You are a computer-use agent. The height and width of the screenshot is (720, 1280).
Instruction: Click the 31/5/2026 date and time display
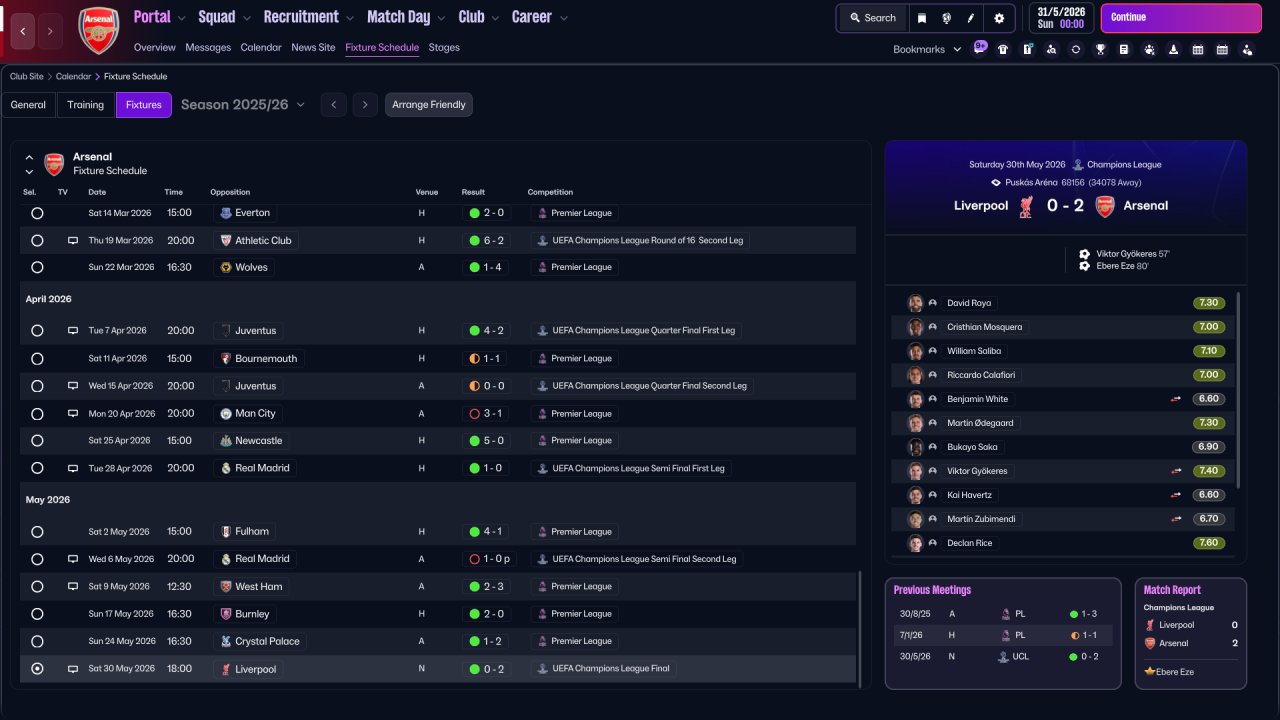point(1060,18)
